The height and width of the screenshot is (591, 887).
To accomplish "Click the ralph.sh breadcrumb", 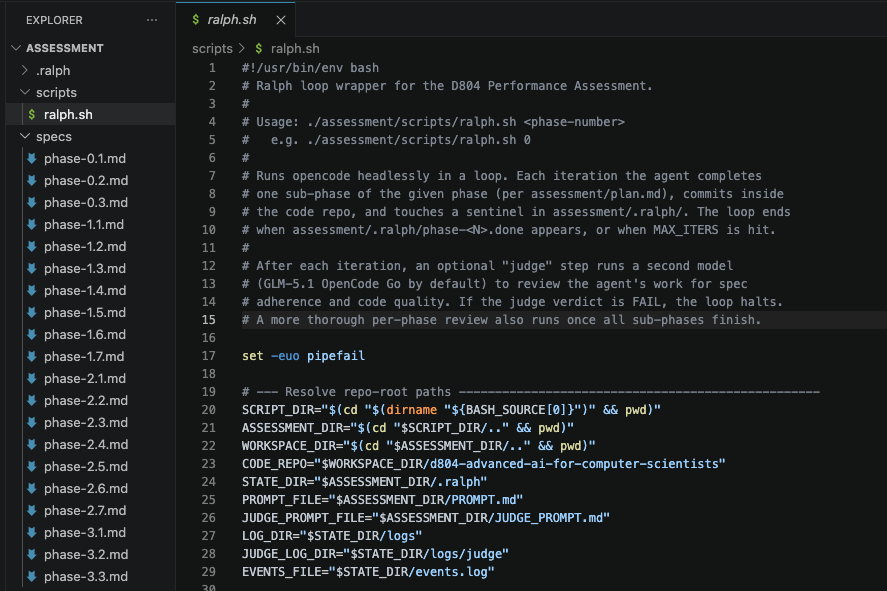I will point(295,49).
